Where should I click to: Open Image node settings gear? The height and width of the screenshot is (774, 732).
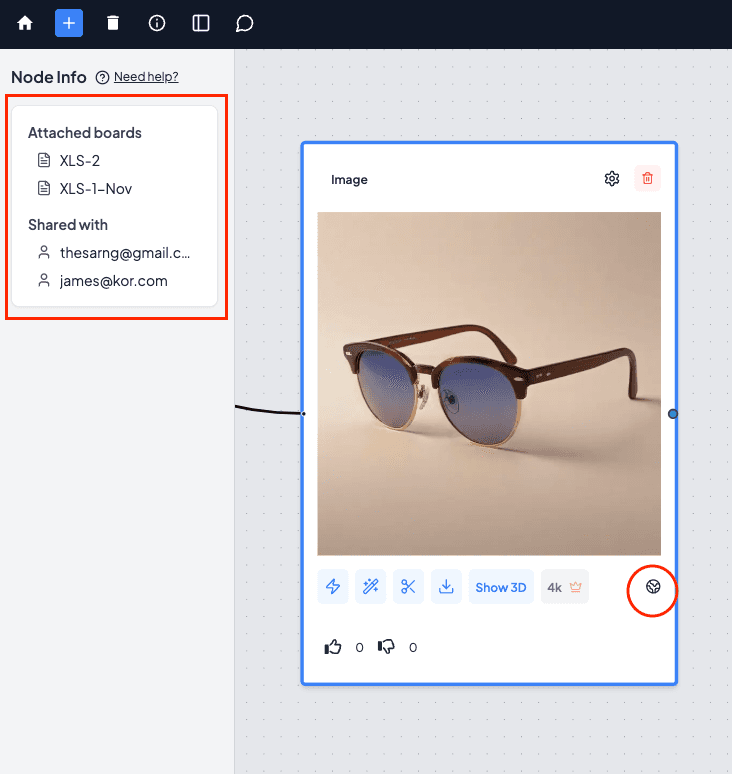[612, 179]
